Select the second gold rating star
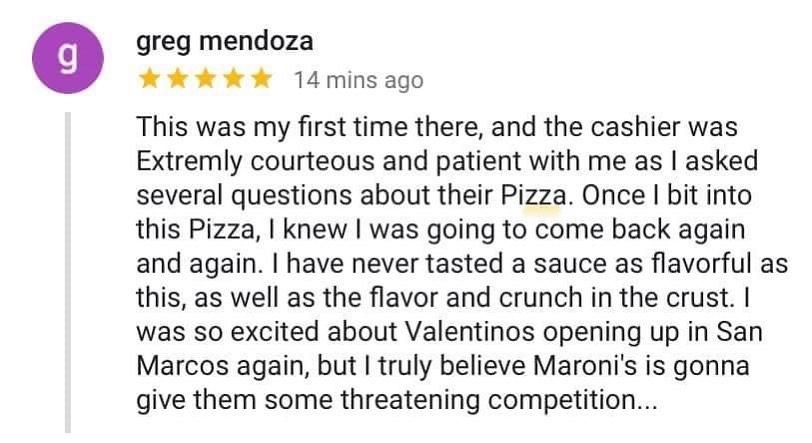 177,79
